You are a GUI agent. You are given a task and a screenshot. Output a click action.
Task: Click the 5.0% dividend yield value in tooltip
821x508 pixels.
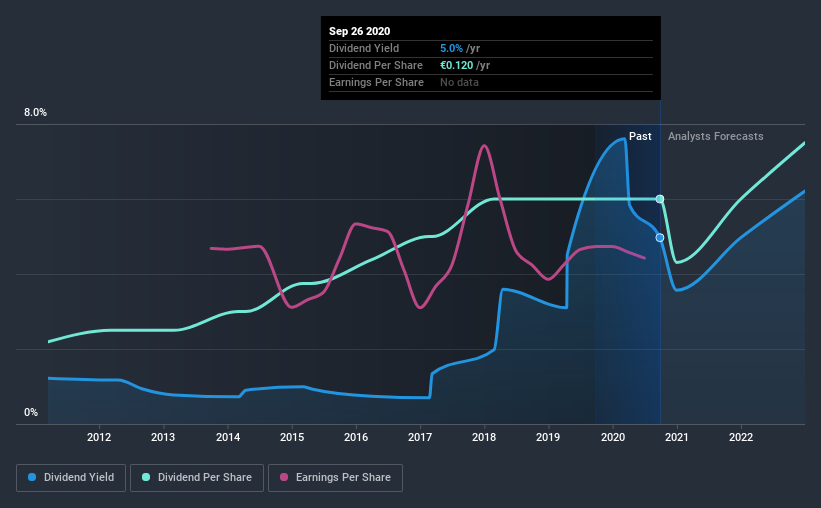pos(451,48)
